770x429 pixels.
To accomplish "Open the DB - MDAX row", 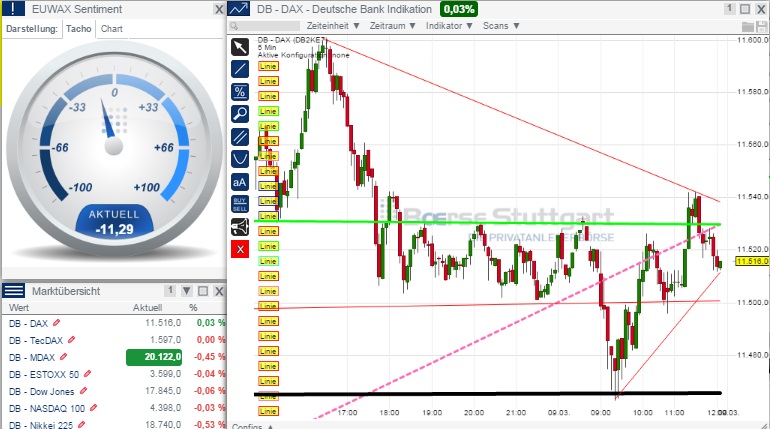I will point(114,357).
